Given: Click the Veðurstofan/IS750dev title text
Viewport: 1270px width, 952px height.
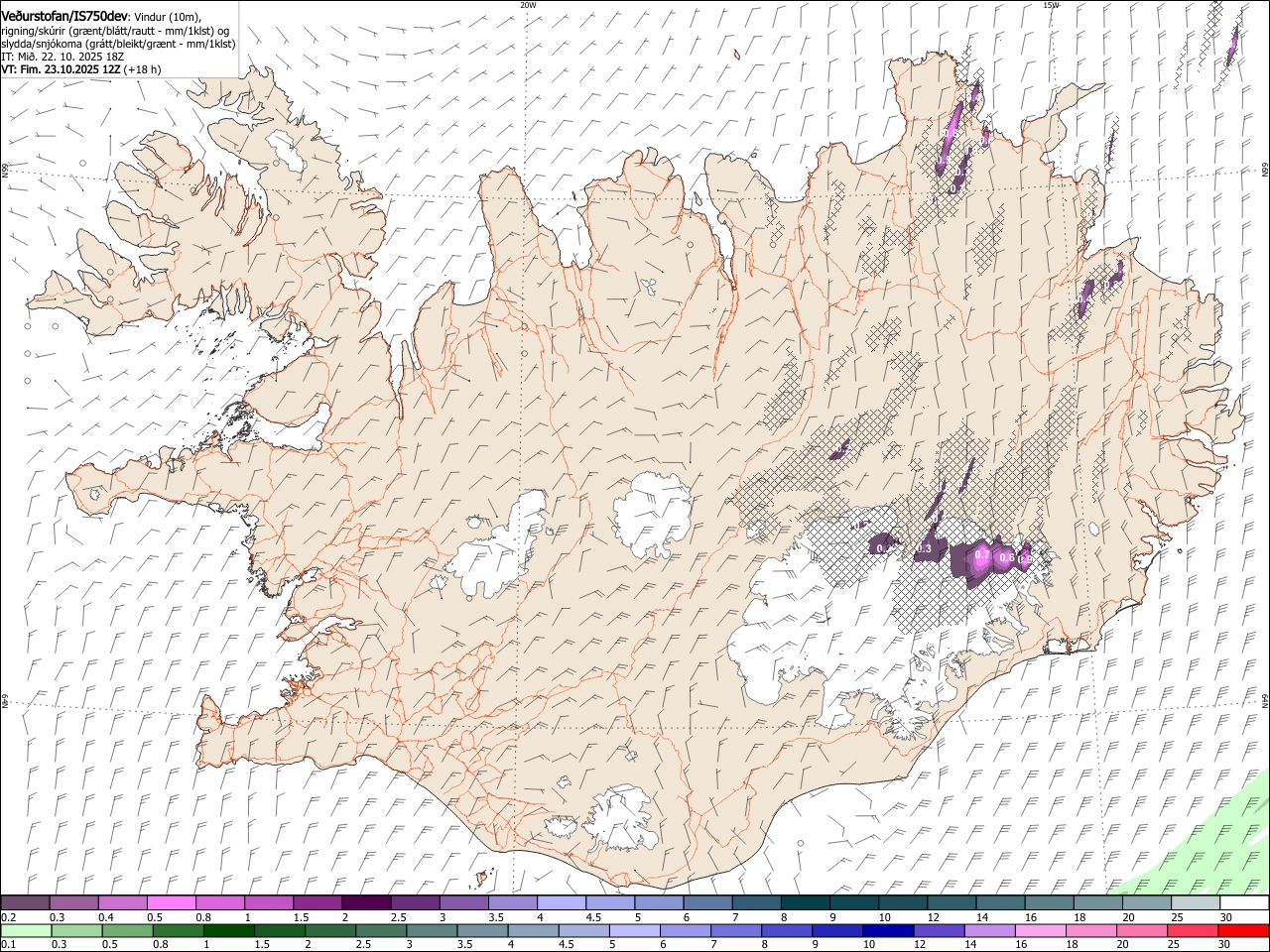Looking at the screenshot, I should point(64,16).
